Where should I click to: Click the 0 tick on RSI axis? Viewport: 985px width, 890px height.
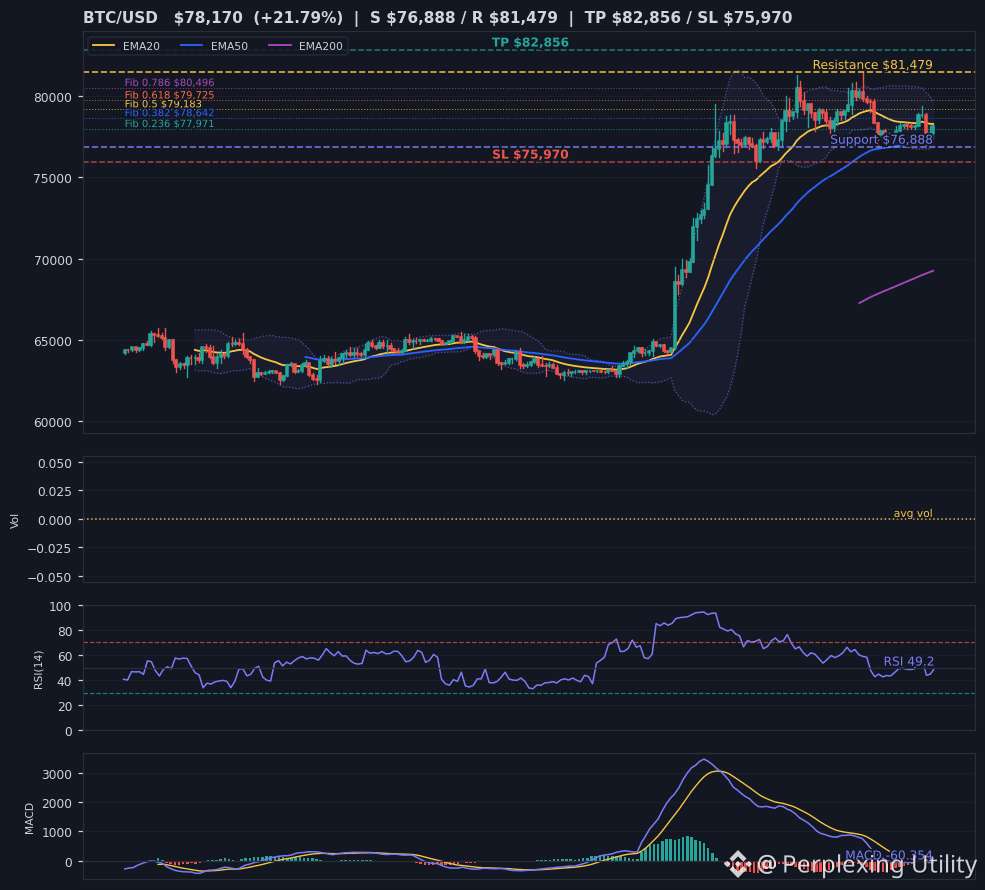pos(68,732)
